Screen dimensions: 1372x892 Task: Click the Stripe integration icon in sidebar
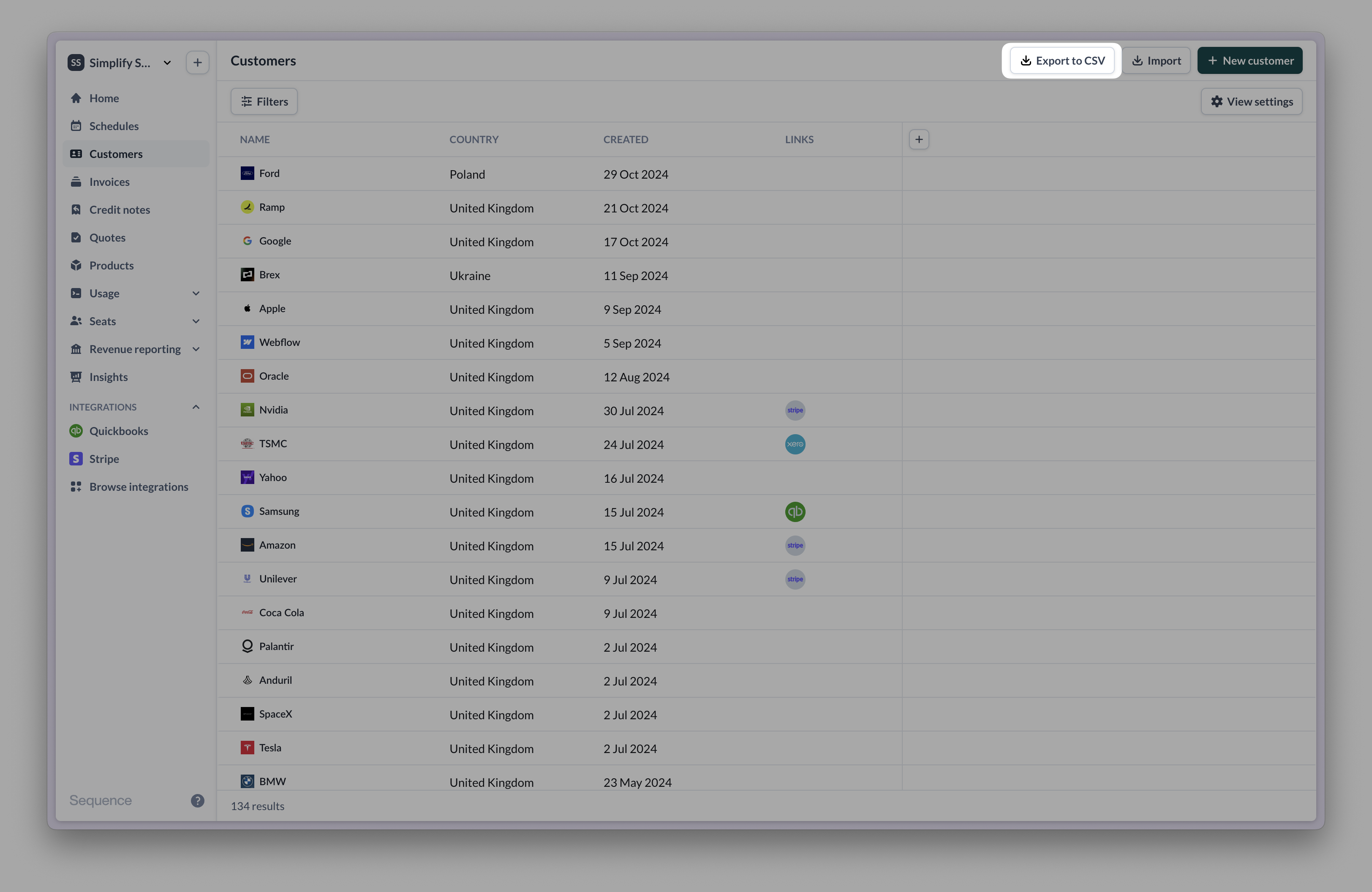pyautogui.click(x=76, y=459)
